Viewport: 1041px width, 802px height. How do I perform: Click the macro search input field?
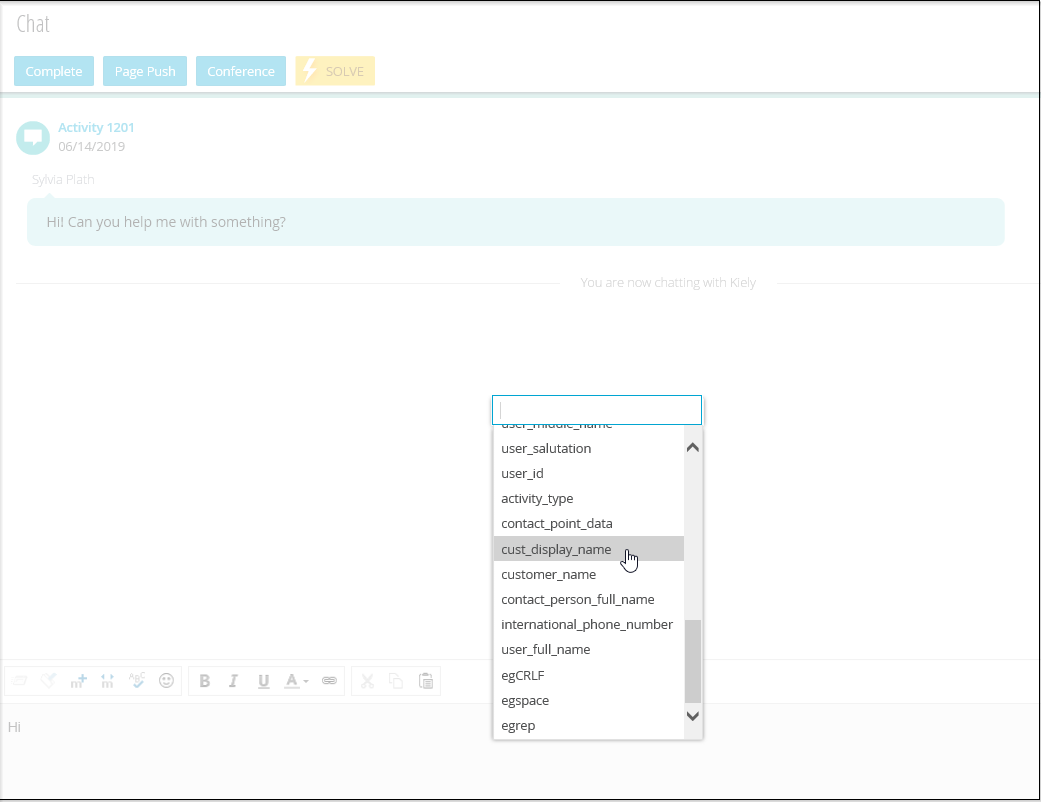597,410
